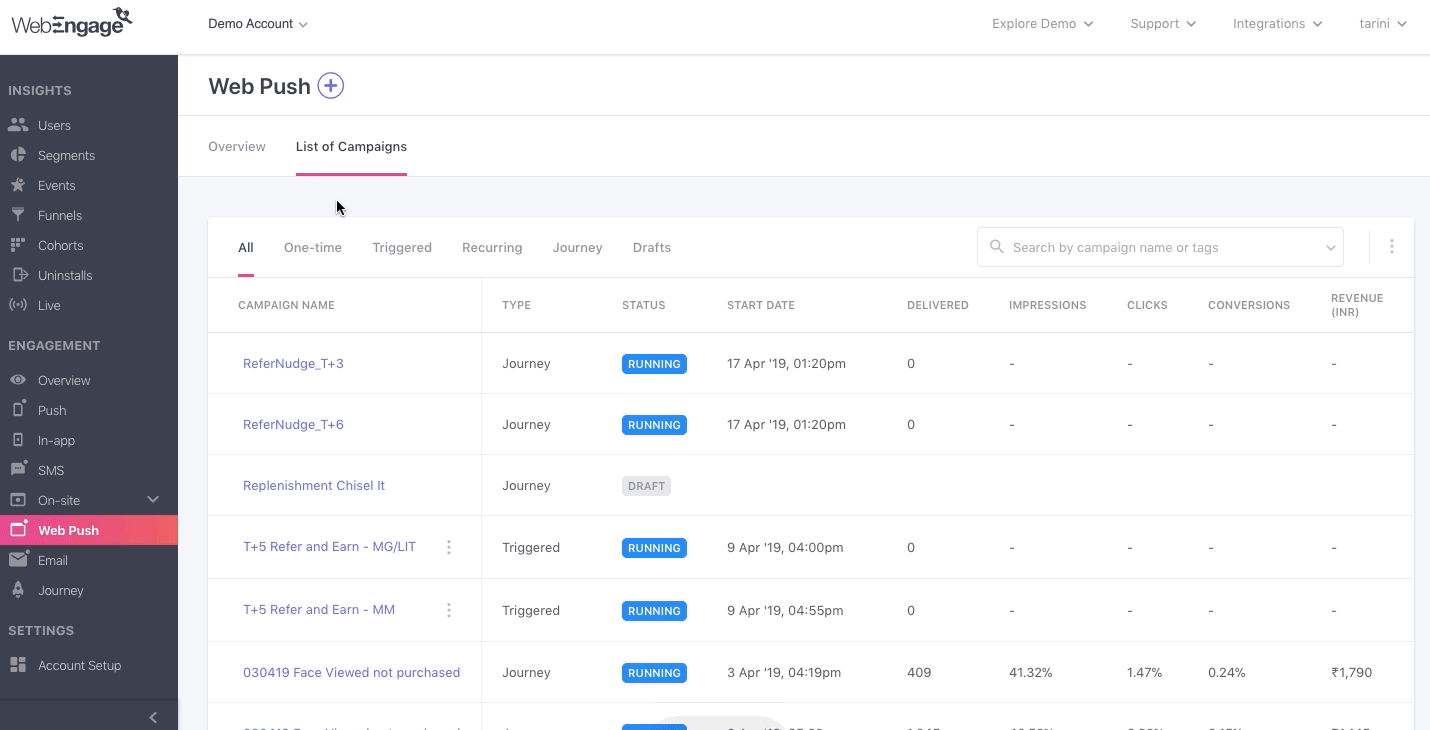Open T+5 Refer and Earn - MG/LIT campaign
1430x730 pixels.
[329, 547]
